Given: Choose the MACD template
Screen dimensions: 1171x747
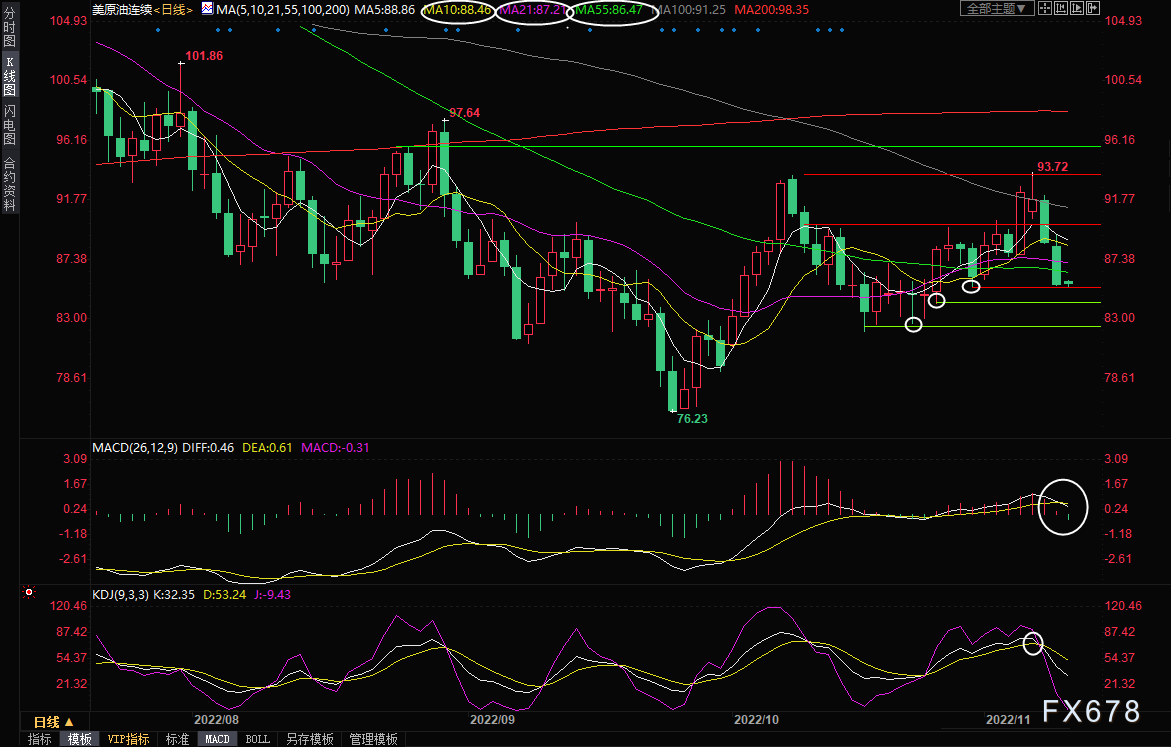Looking at the screenshot, I should click(217, 739).
